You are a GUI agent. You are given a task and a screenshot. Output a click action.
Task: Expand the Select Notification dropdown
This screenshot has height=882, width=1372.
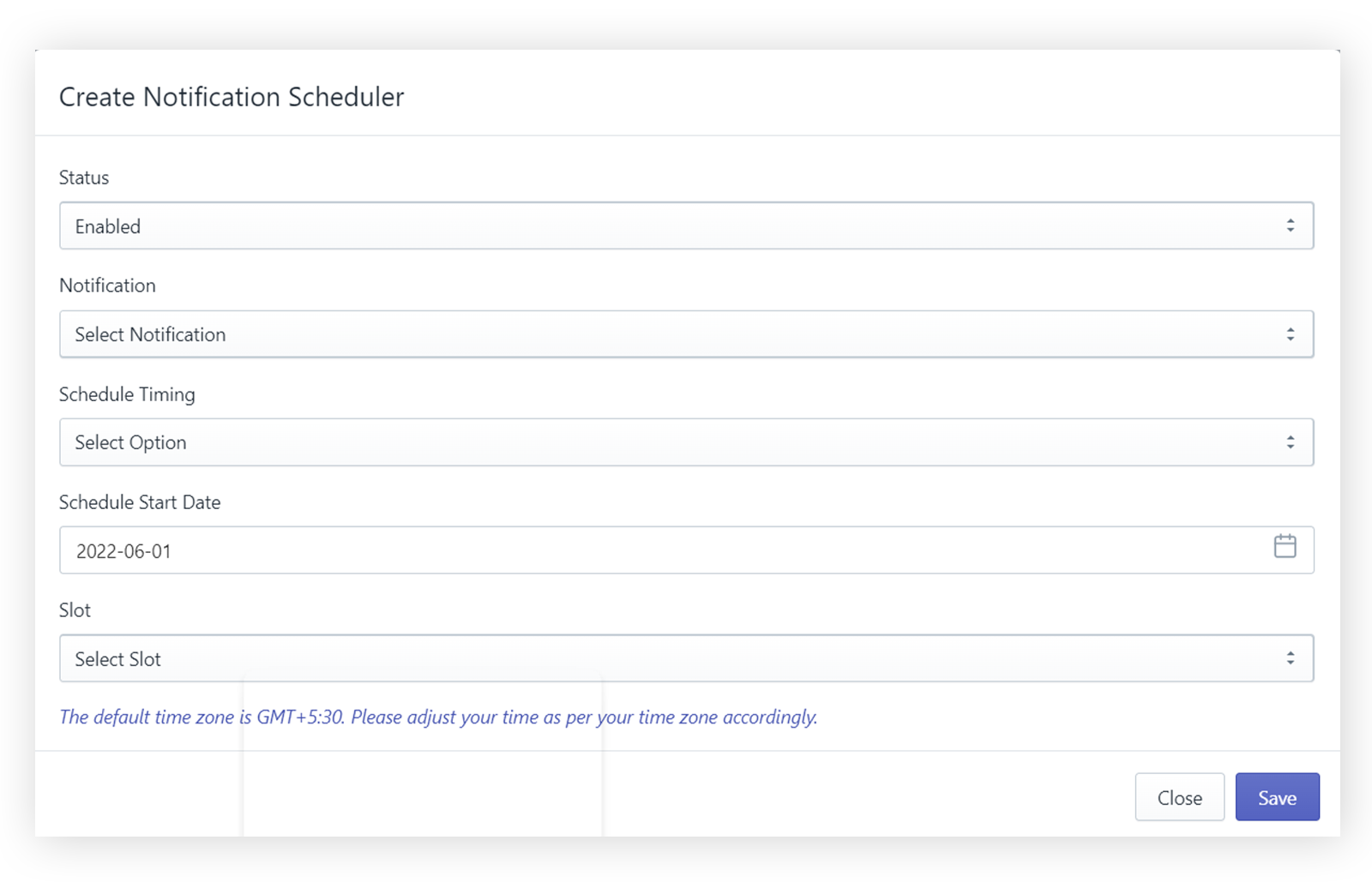(x=669, y=334)
